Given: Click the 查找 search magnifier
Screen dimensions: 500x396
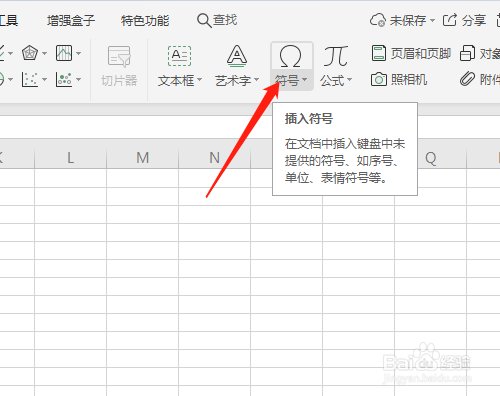Looking at the screenshot, I should click(204, 20).
